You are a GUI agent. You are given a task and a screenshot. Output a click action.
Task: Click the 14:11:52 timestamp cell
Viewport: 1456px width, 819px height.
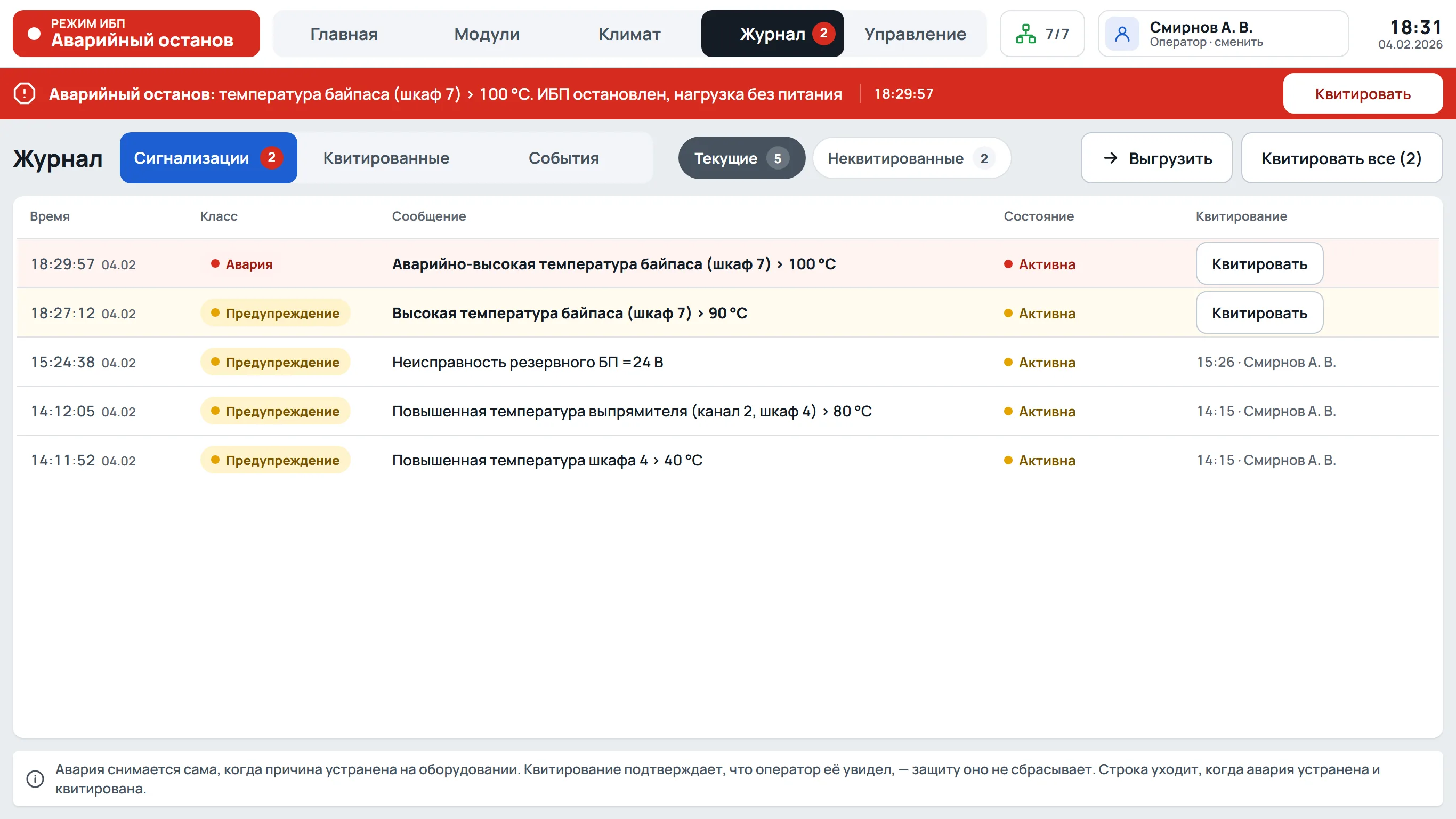coord(83,460)
